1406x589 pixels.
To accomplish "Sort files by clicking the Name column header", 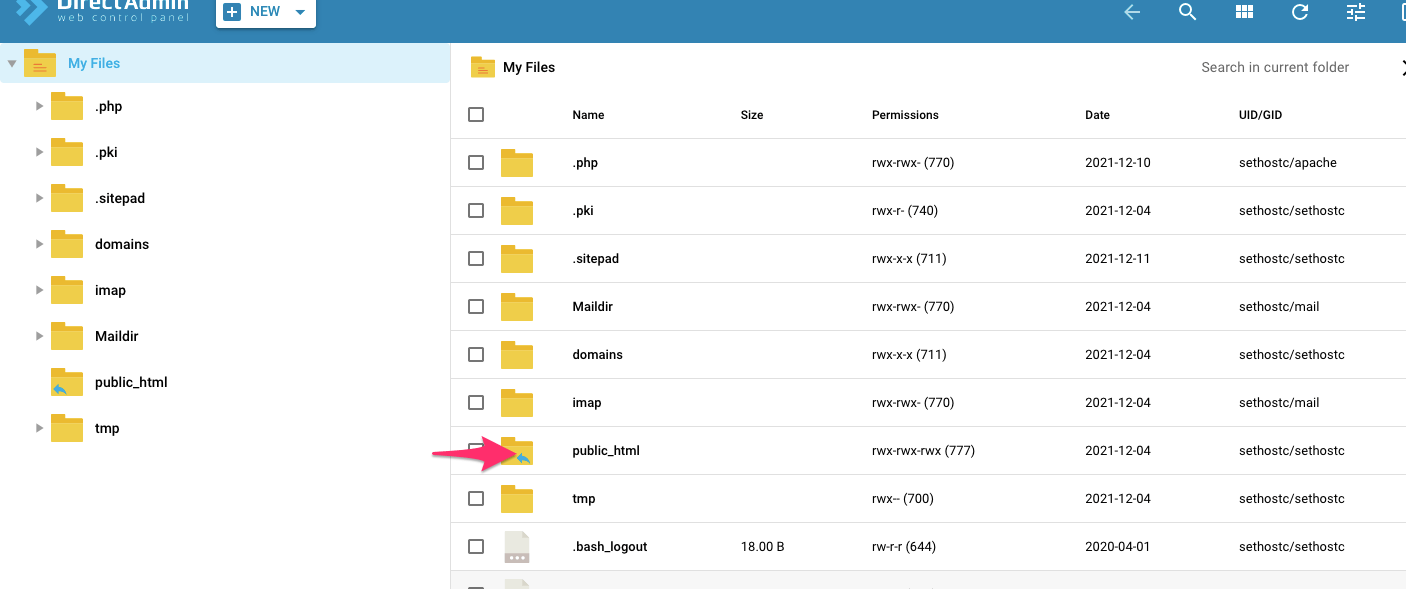I will tap(588, 114).
